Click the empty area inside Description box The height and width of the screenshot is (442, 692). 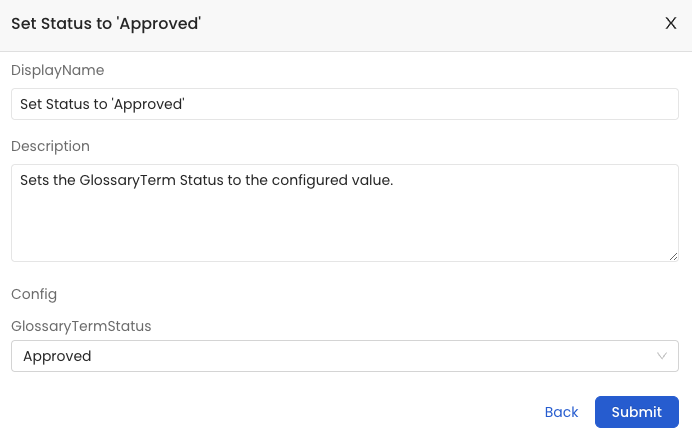(345, 225)
